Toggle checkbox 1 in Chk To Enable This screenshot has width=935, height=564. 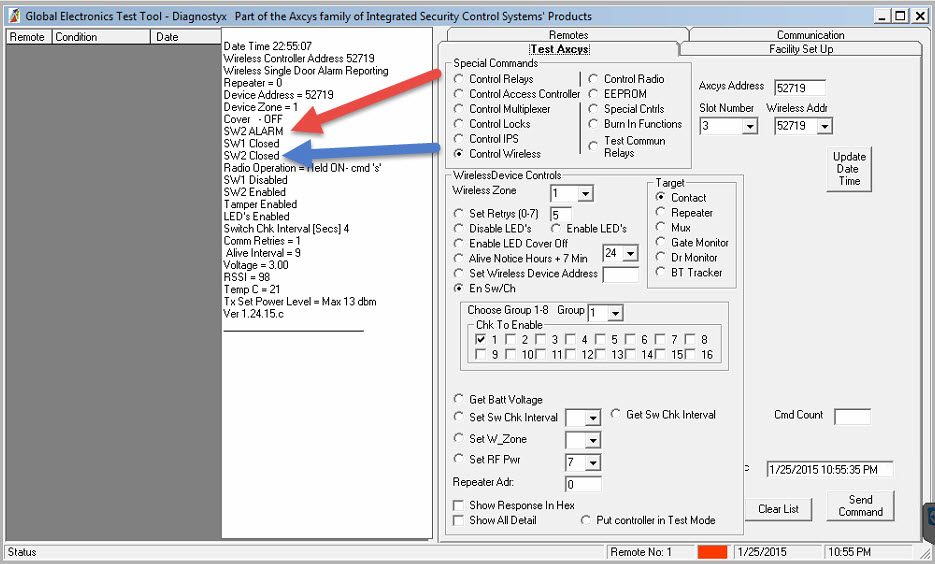coord(481,339)
